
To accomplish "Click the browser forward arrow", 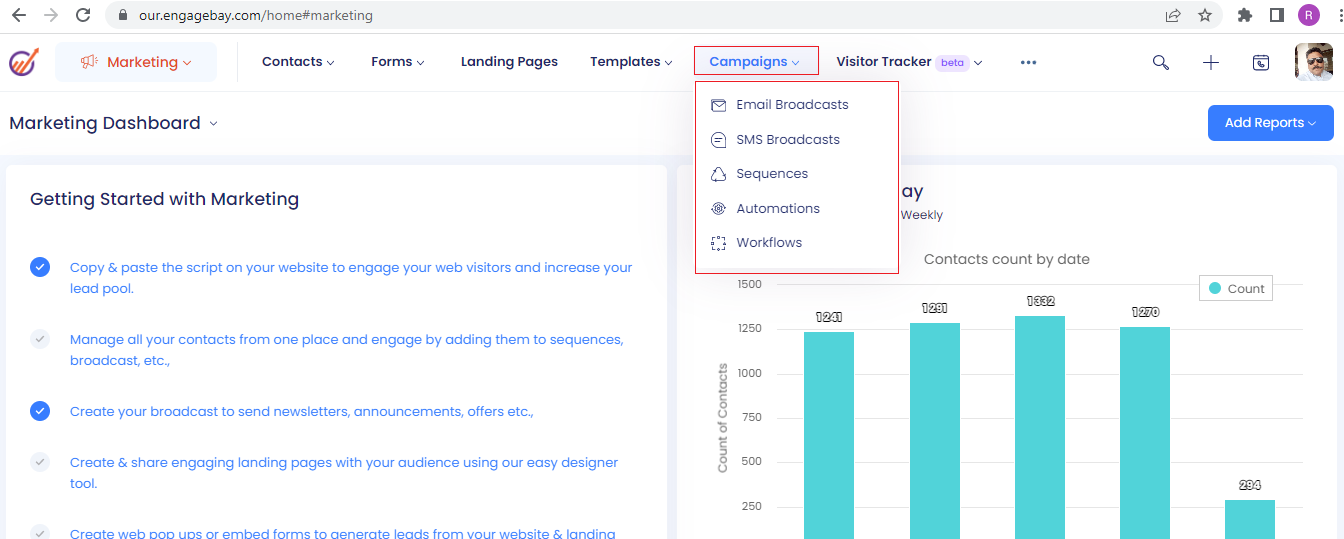I will click(x=51, y=15).
